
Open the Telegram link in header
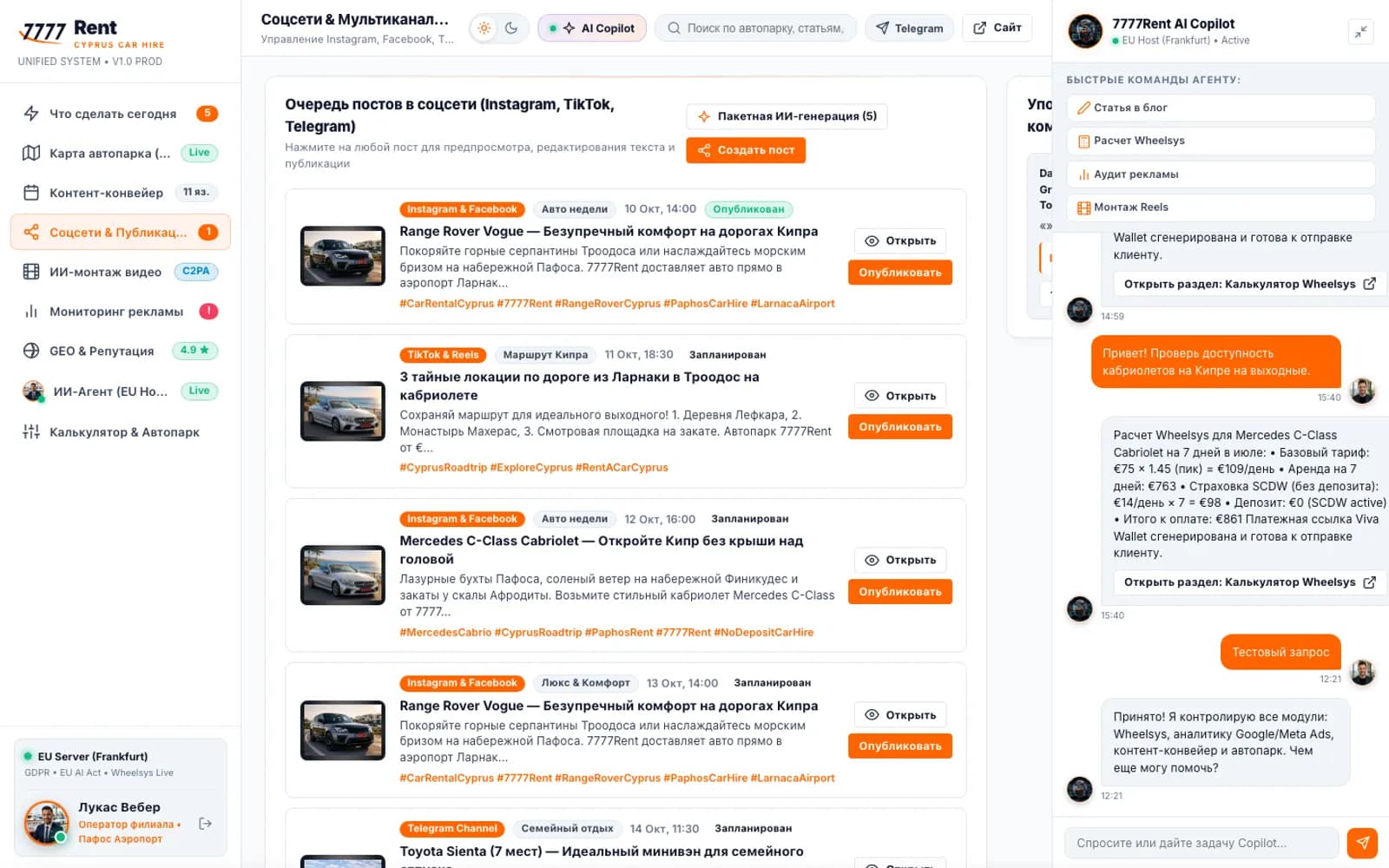click(909, 28)
